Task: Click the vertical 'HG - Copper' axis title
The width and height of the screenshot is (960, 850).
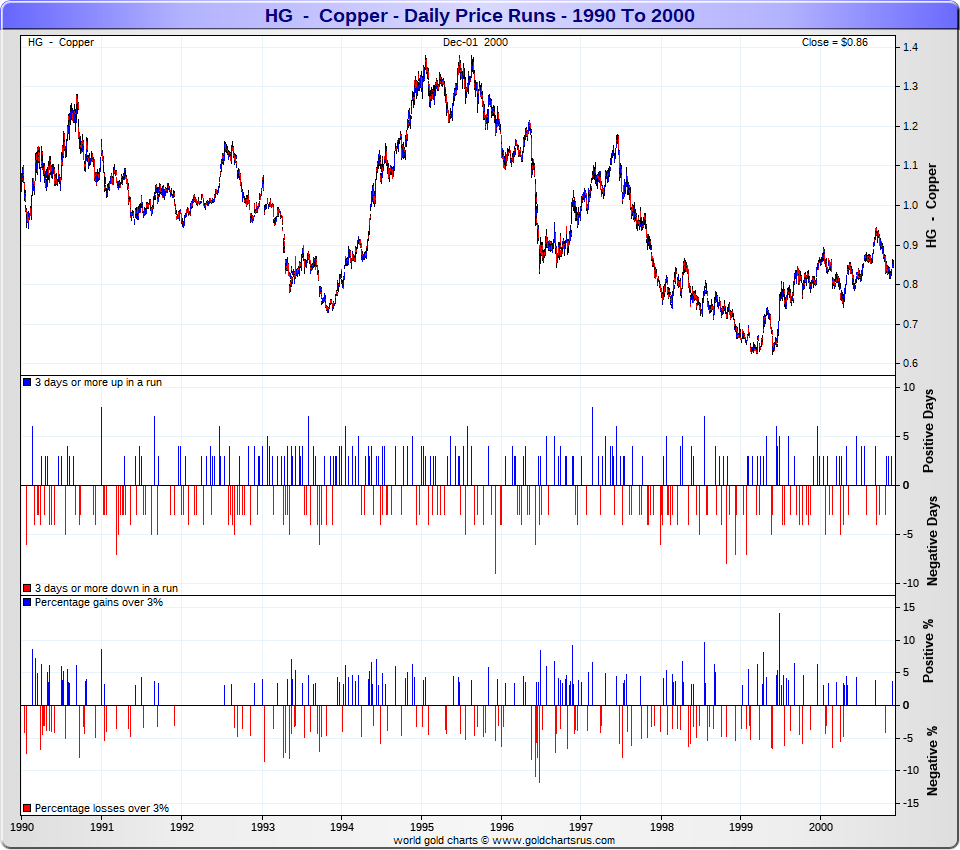Action: tap(931, 205)
